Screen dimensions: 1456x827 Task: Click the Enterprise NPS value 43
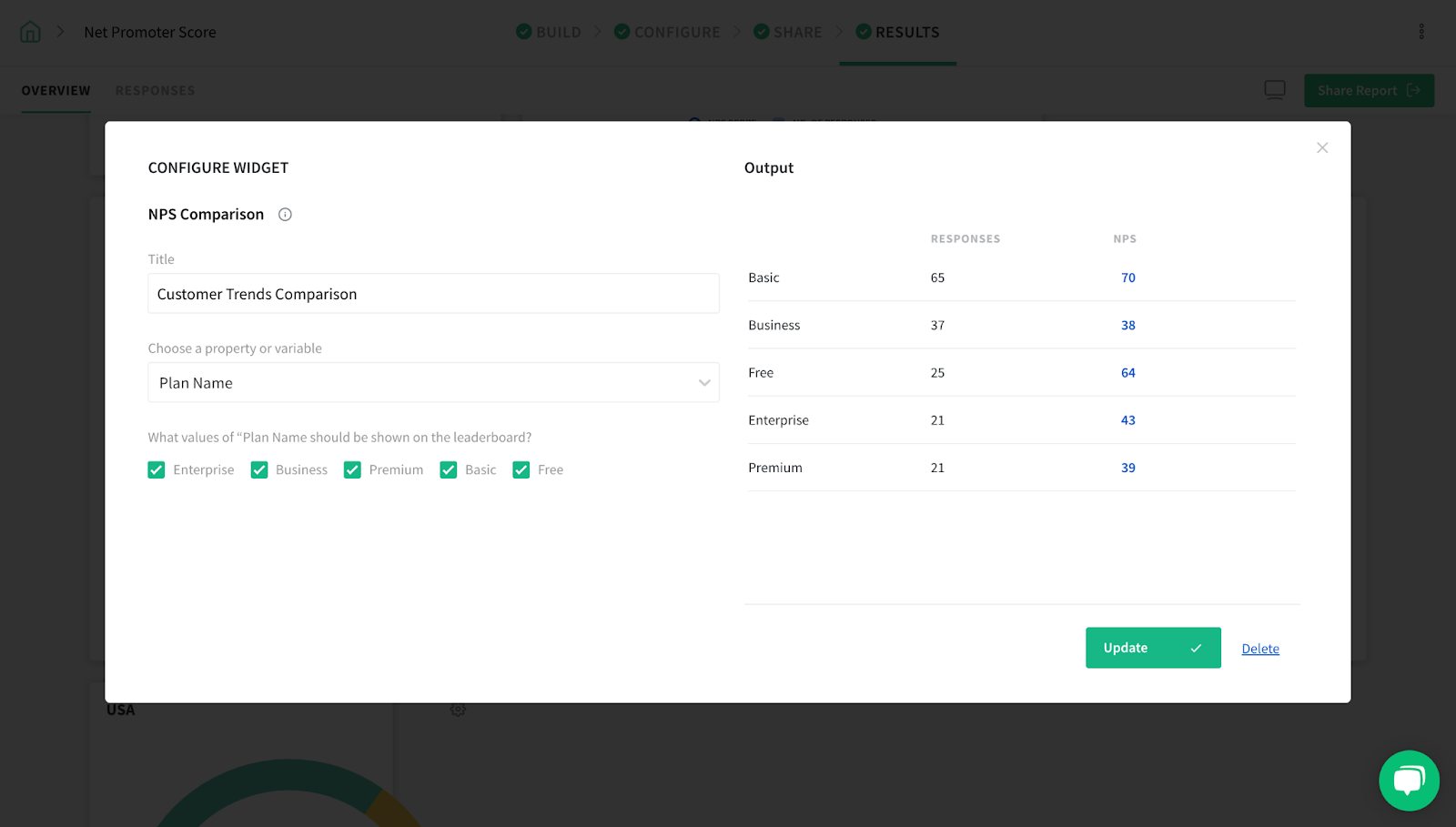(x=1128, y=420)
